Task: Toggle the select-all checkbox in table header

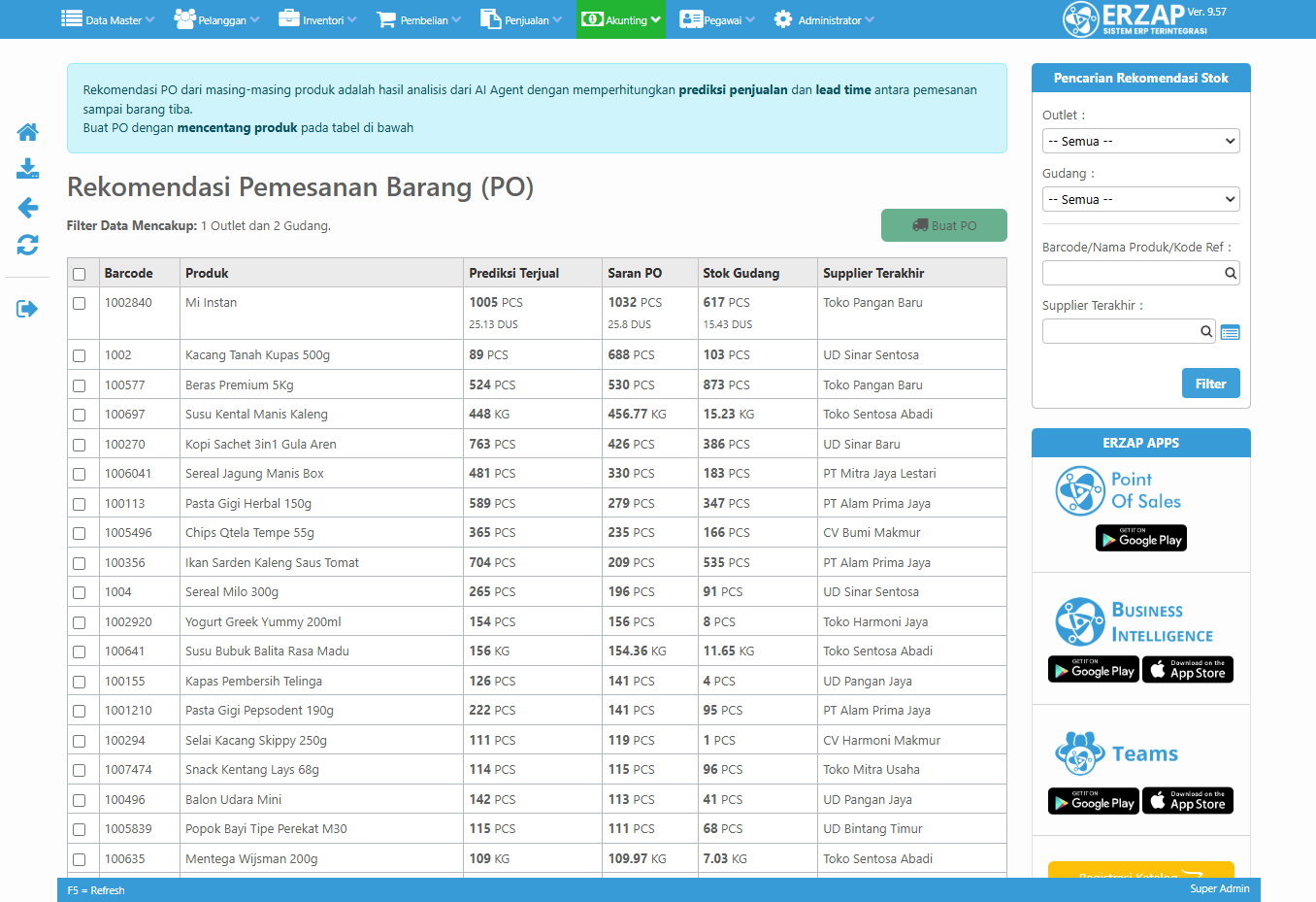Action: 80,274
